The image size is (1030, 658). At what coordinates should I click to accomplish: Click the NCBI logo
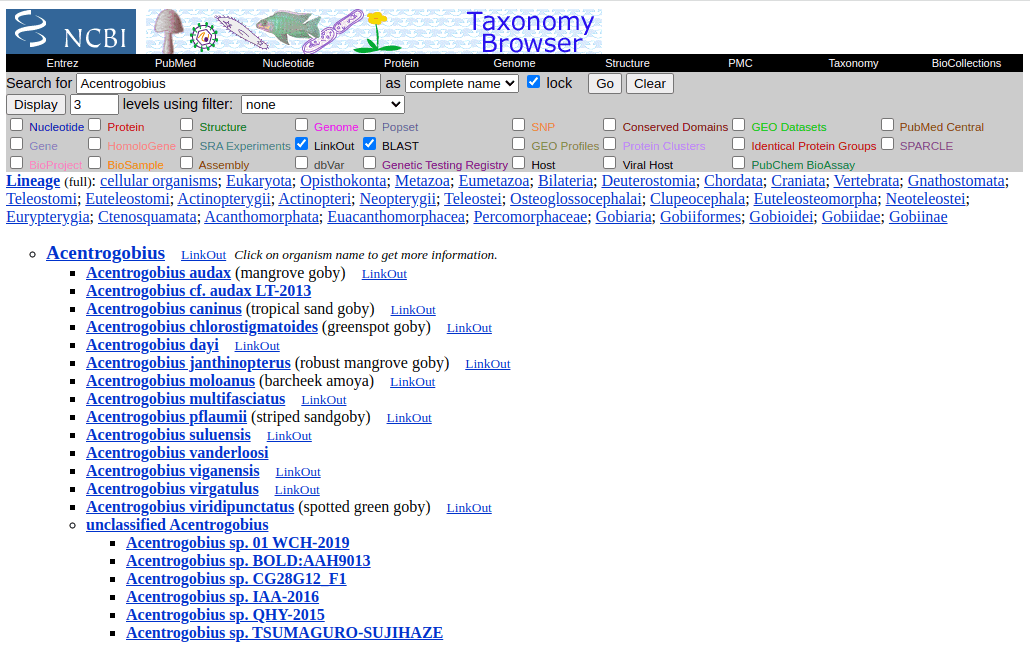coord(71,32)
